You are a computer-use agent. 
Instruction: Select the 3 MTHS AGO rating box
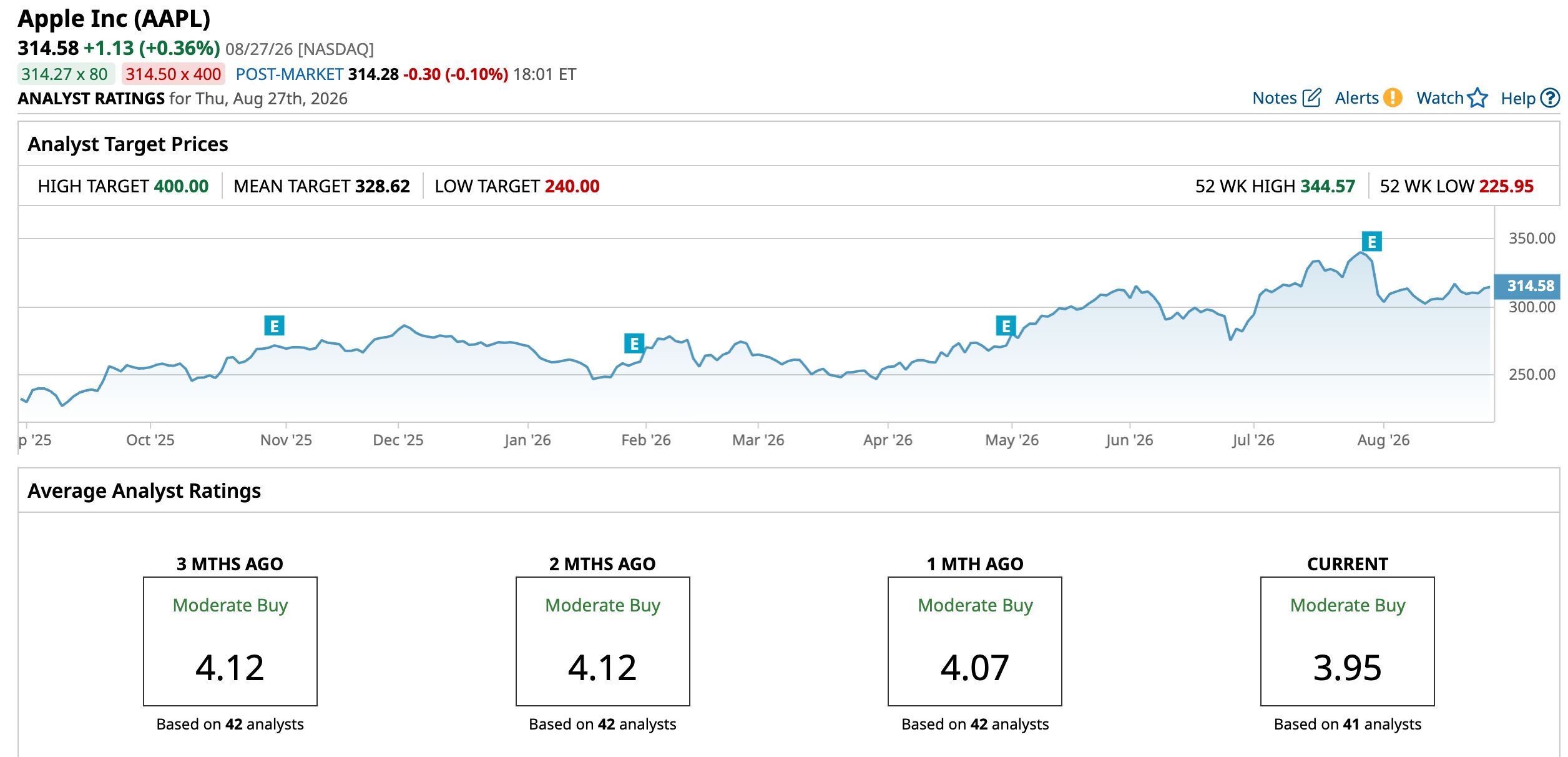click(x=230, y=641)
